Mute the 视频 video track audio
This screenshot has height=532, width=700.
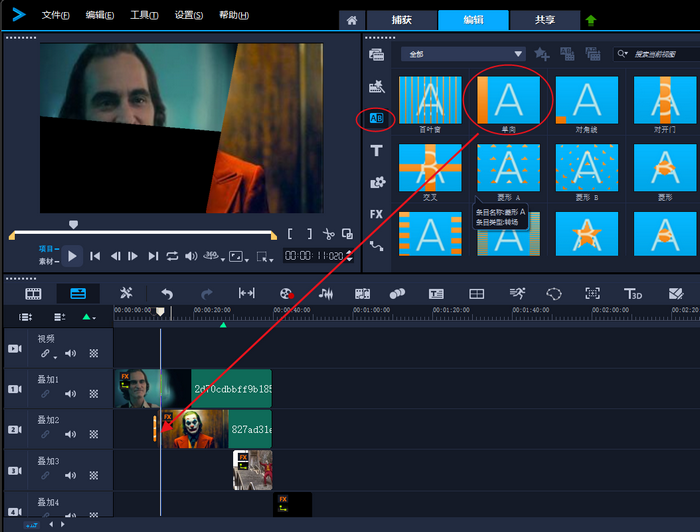pyautogui.click(x=70, y=353)
